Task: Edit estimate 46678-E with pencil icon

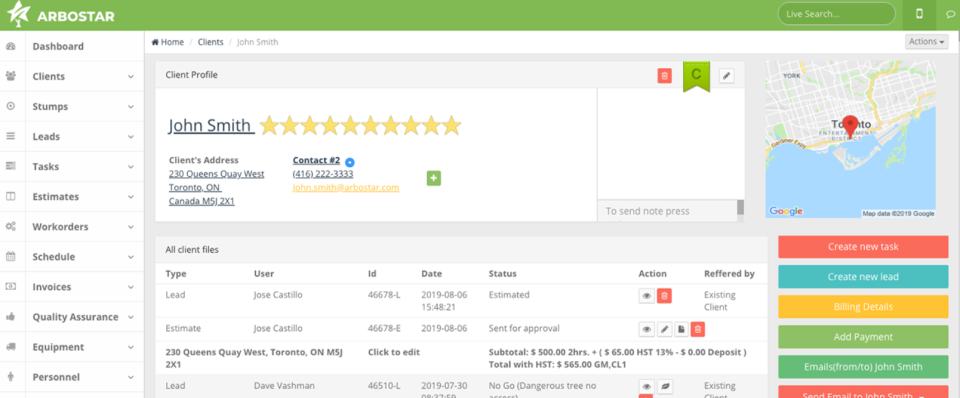Action: pos(664,329)
